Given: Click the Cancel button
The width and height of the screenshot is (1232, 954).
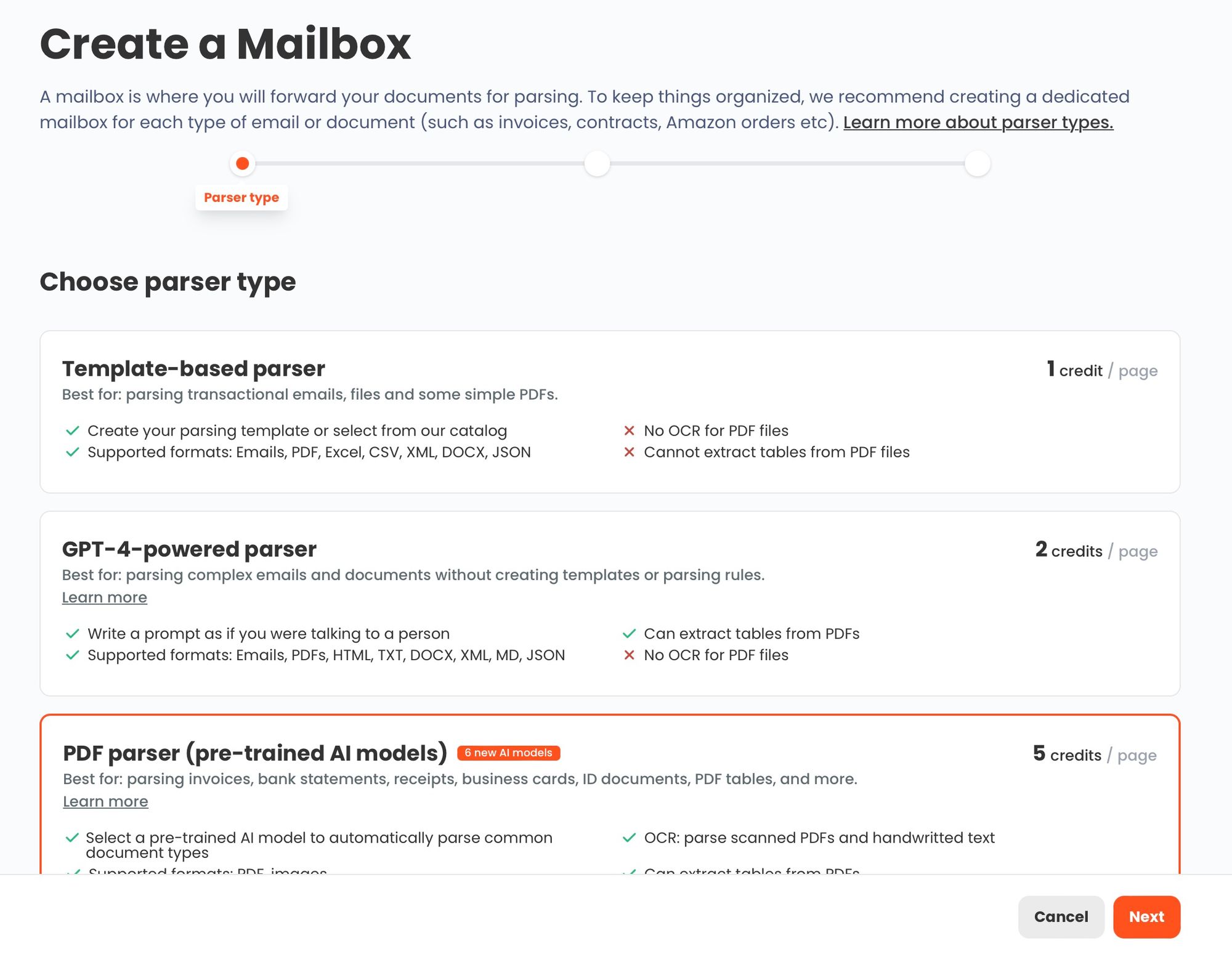Looking at the screenshot, I should click(1060, 916).
